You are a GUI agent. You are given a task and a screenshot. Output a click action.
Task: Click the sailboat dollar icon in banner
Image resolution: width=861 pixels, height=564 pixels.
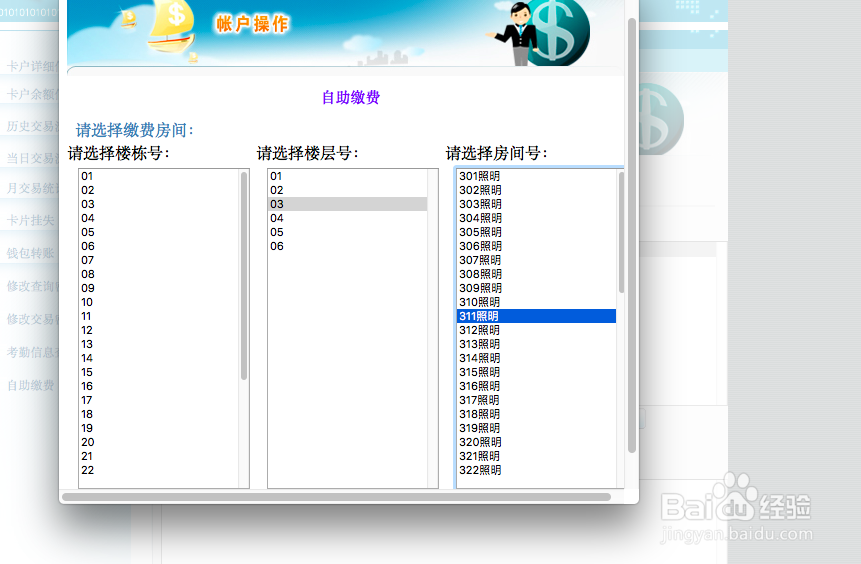[x=172, y=26]
